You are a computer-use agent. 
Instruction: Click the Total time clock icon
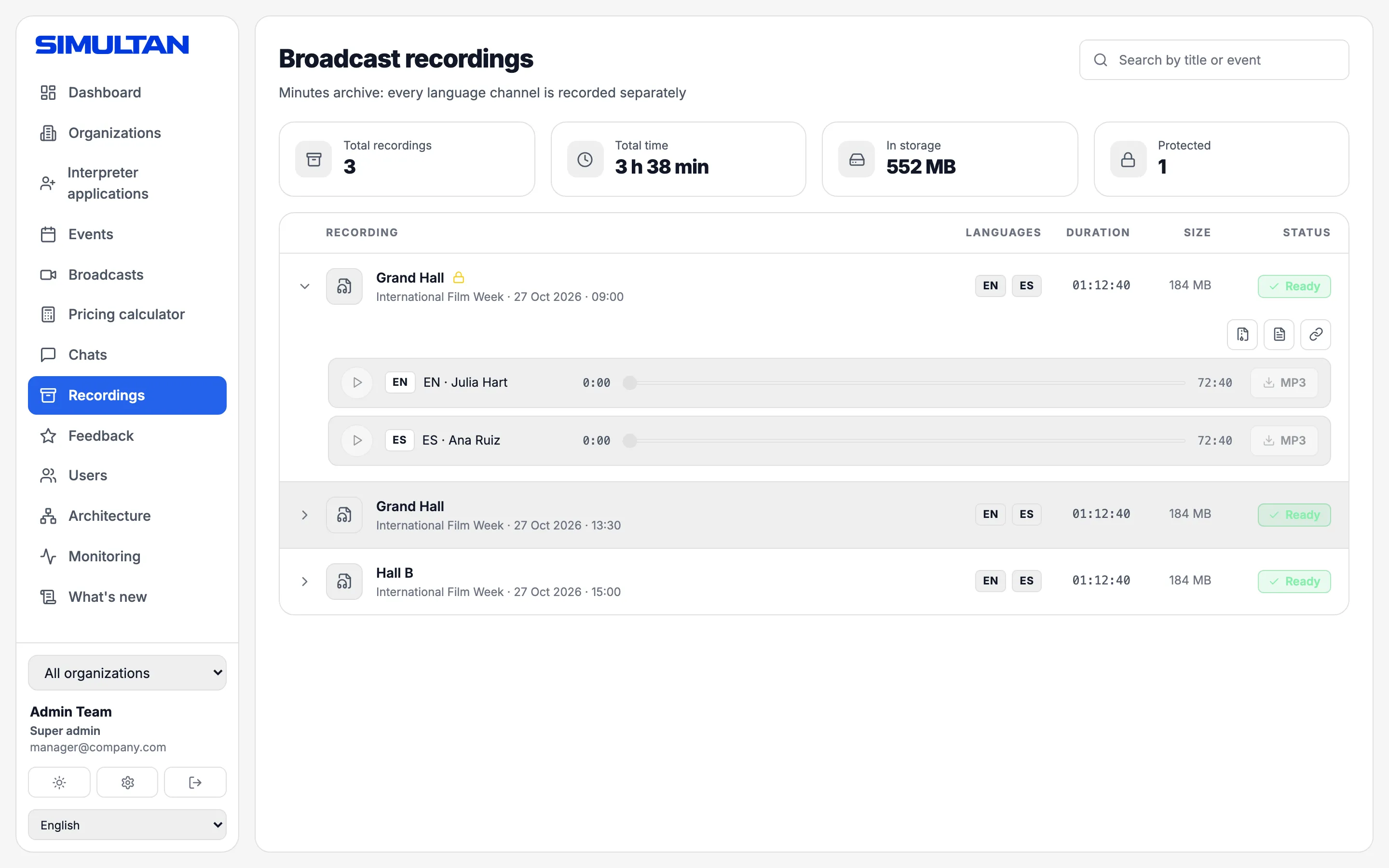pos(585,159)
